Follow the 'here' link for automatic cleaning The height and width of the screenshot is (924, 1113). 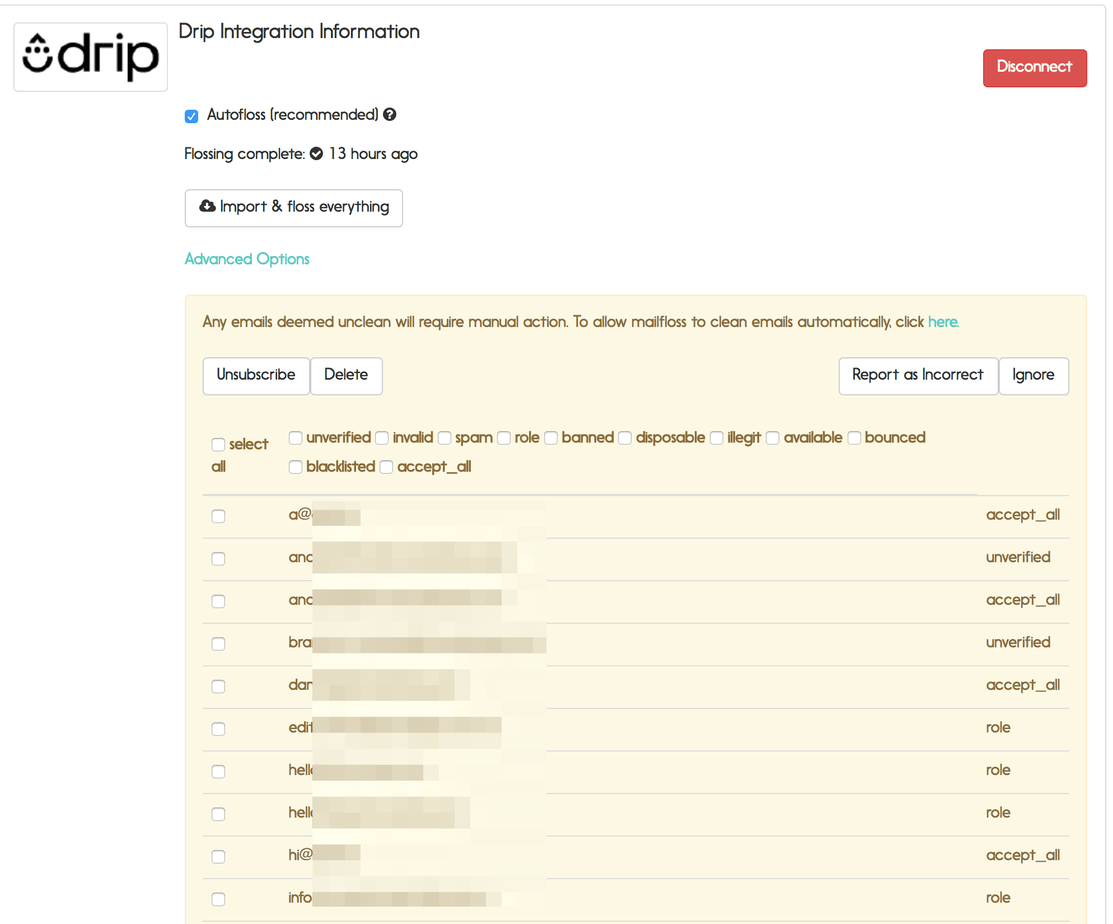click(943, 321)
